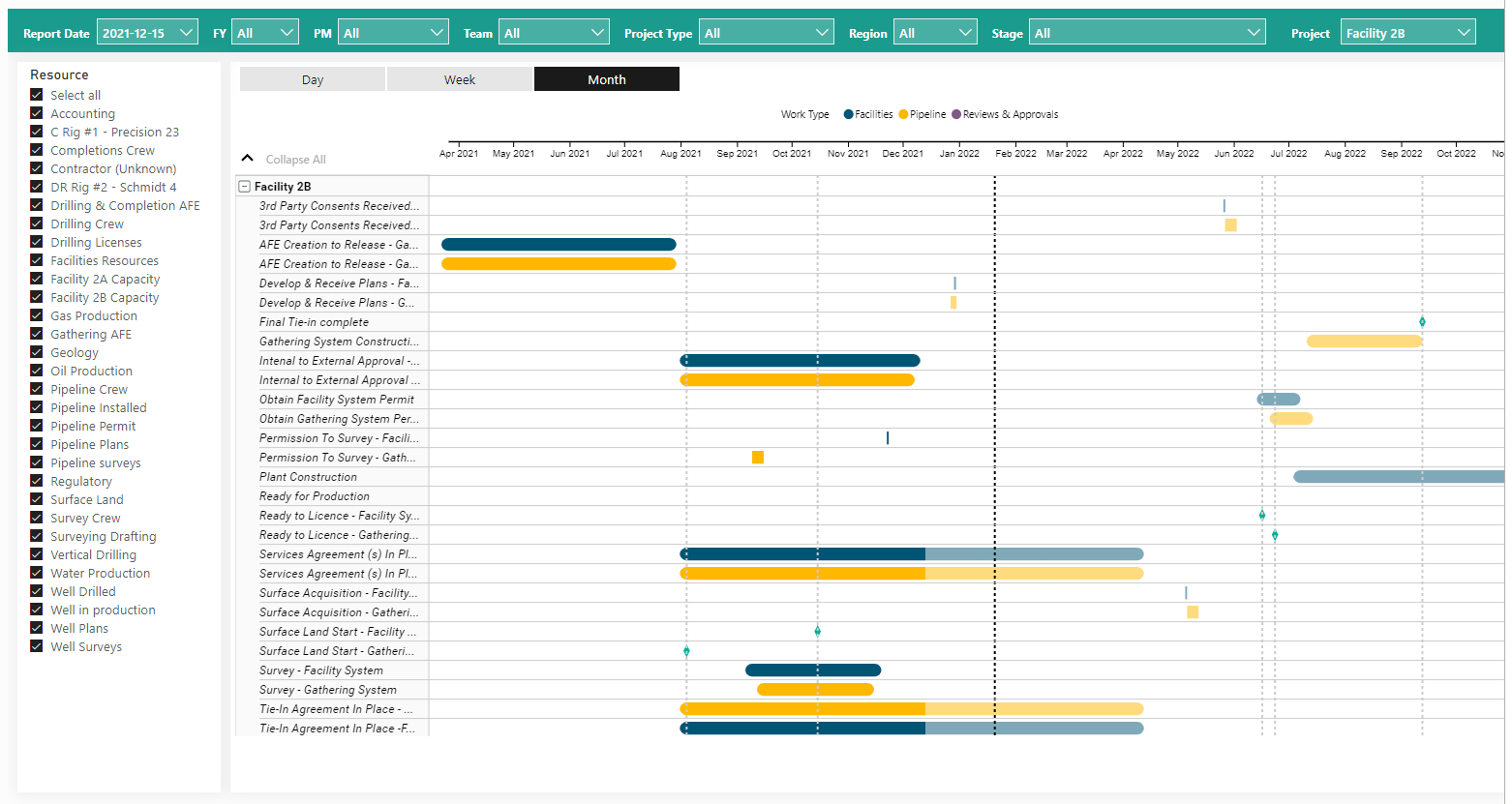Click the Final Tie-in complete milestone diamond

coord(1422,322)
